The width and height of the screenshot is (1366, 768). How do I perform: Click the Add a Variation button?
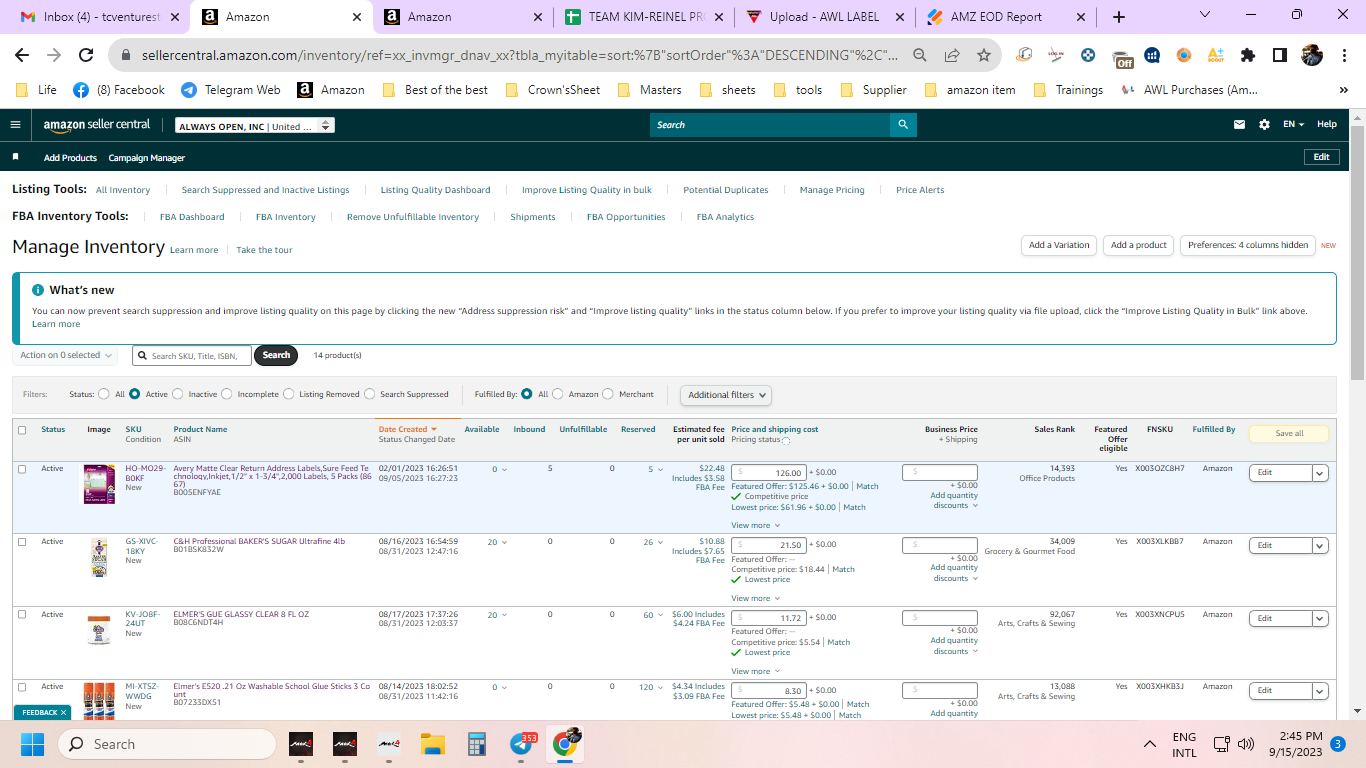click(x=1059, y=245)
